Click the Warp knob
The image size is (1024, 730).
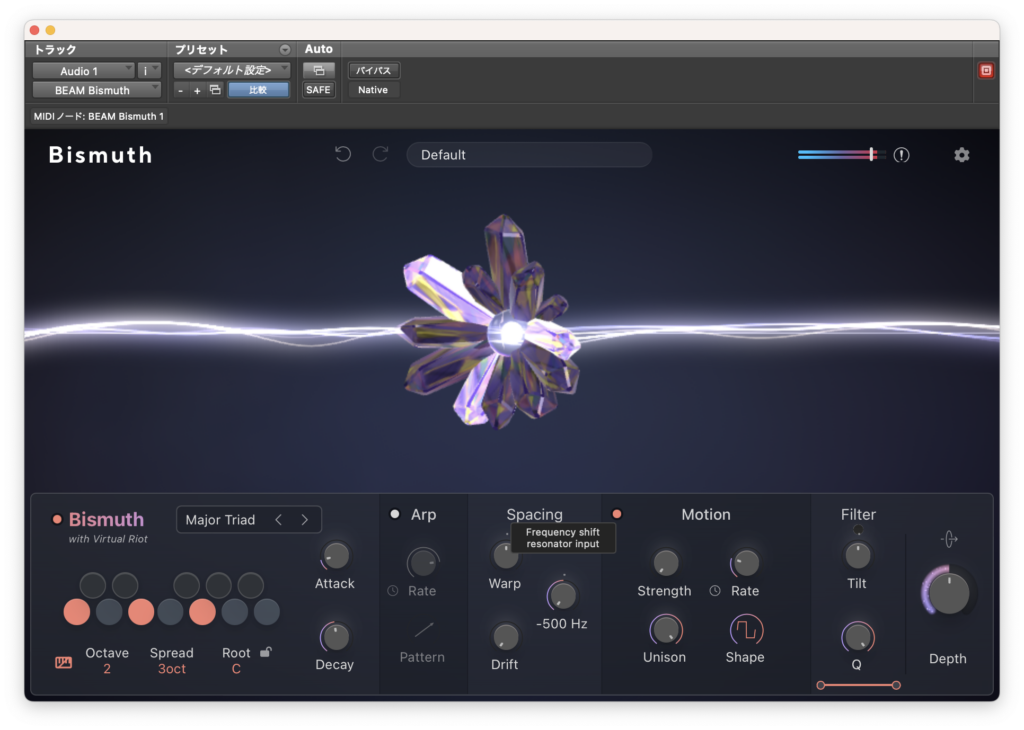tap(505, 556)
